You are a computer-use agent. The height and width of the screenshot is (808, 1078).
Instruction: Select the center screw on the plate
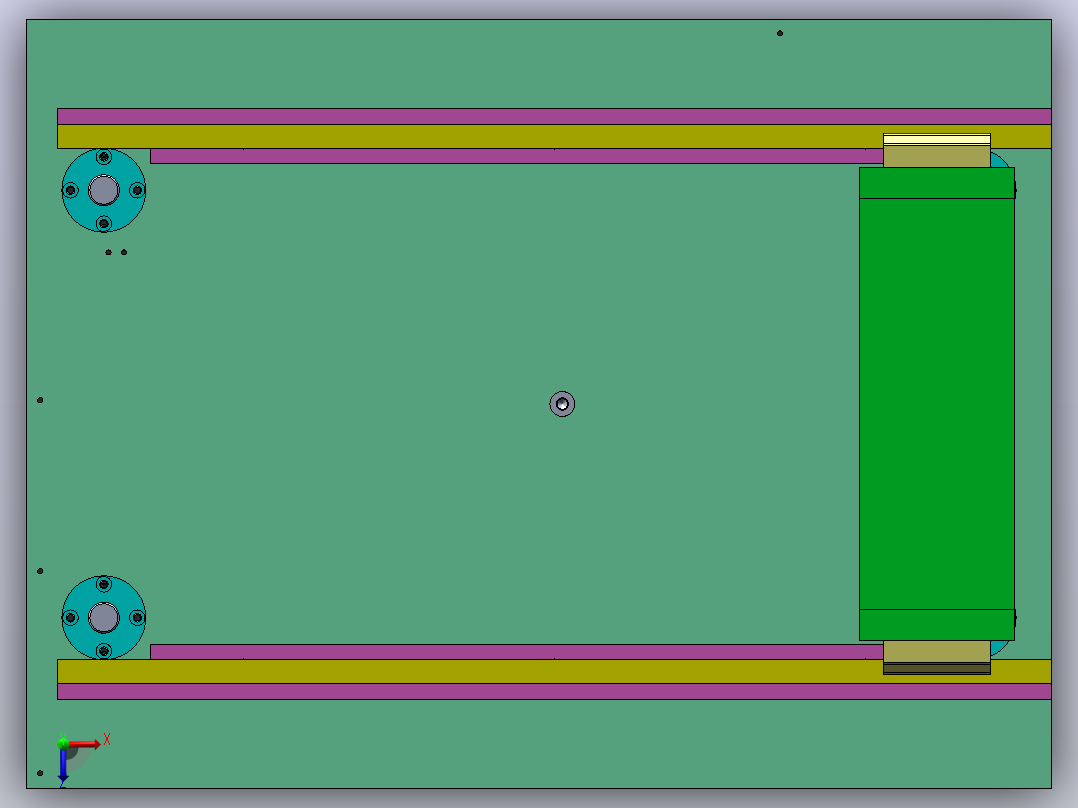pyautogui.click(x=562, y=404)
